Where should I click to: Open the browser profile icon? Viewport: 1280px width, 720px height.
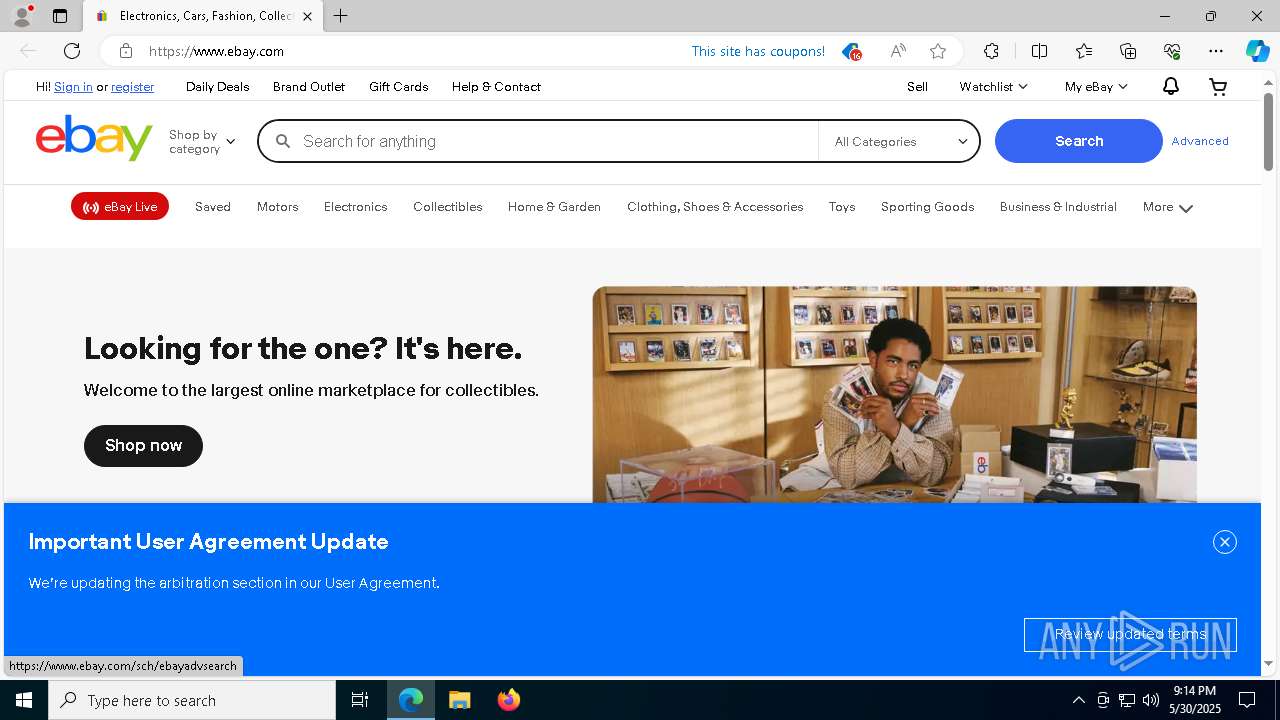pyautogui.click(x=22, y=16)
